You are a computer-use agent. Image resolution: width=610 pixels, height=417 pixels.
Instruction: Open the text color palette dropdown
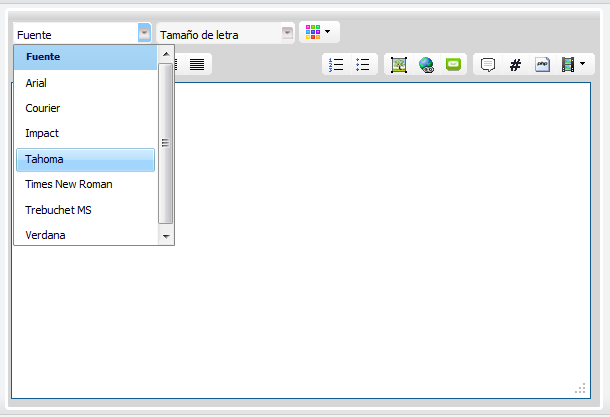(319, 32)
